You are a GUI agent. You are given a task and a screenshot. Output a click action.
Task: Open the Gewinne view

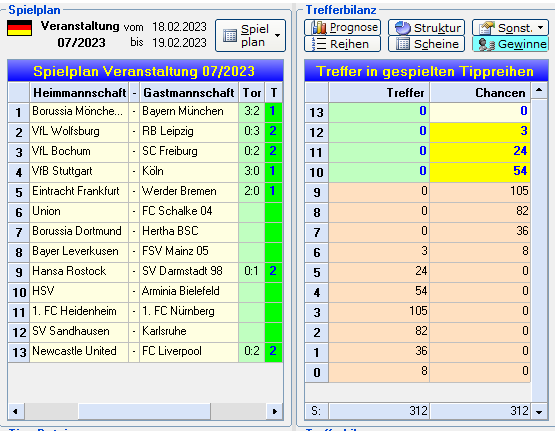510,44
